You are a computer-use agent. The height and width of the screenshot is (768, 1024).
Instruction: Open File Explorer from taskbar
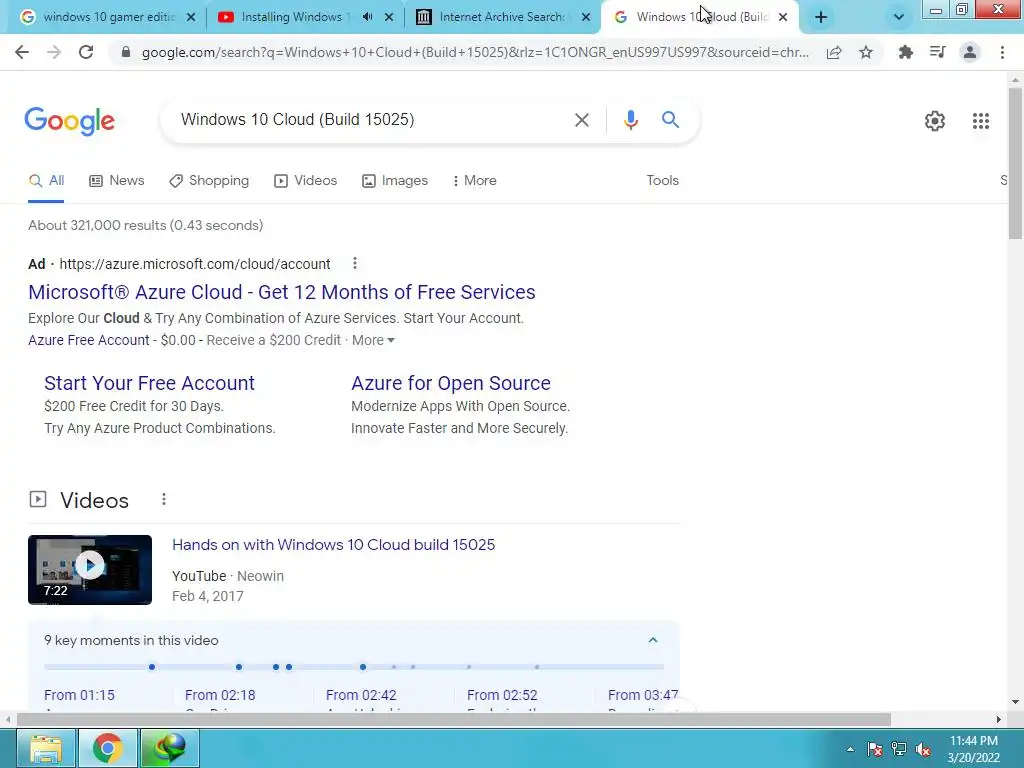[45, 748]
